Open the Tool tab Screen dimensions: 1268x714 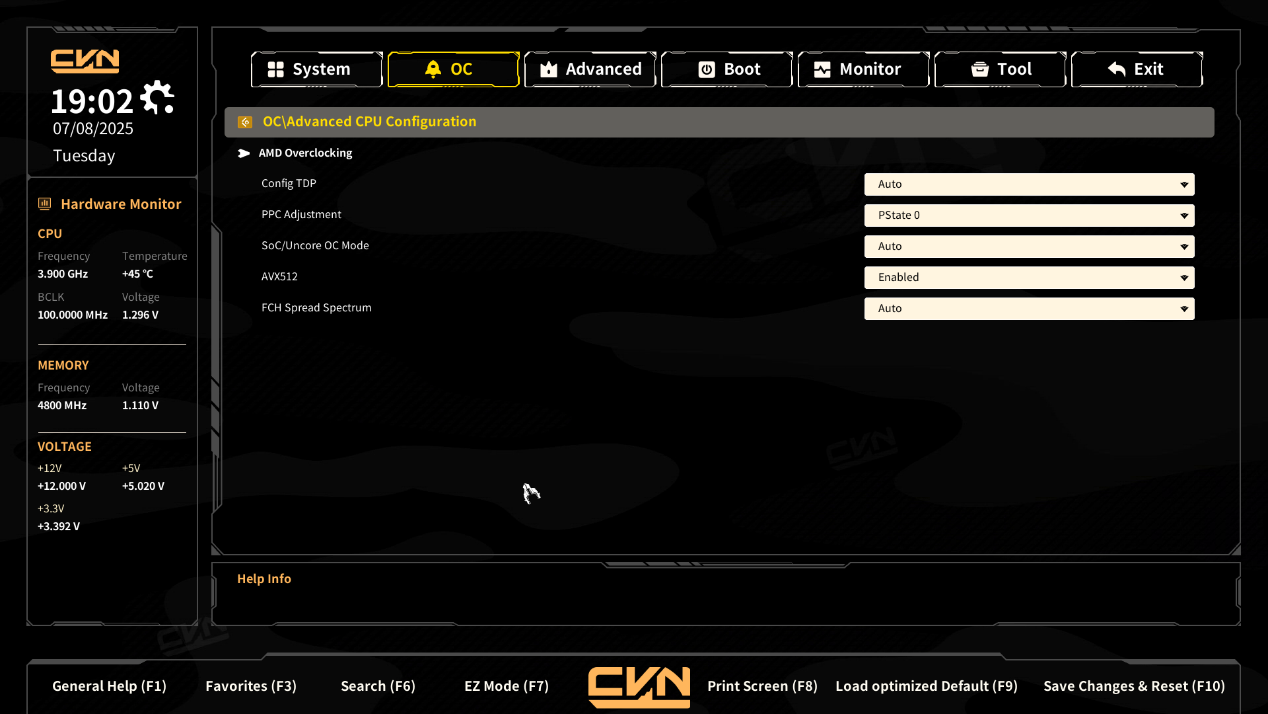coord(1000,69)
